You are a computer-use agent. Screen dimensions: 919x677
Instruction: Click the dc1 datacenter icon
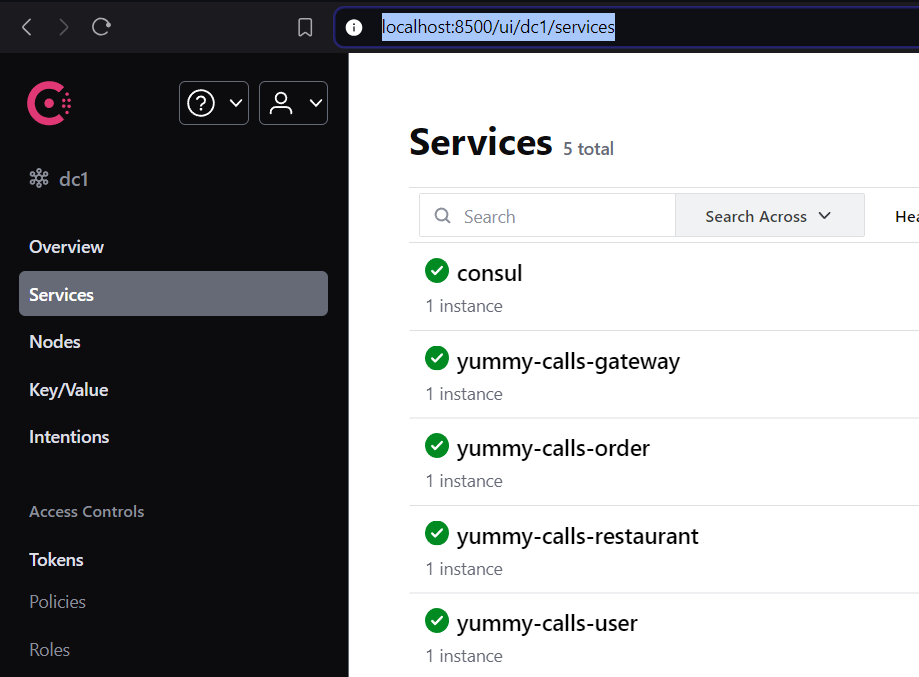(39, 178)
